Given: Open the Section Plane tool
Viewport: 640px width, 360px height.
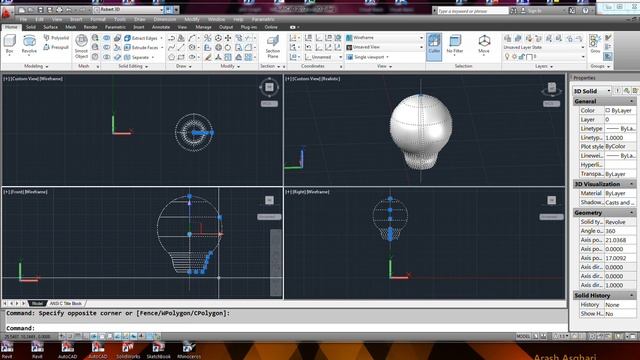Looking at the screenshot, I should tap(273, 46).
